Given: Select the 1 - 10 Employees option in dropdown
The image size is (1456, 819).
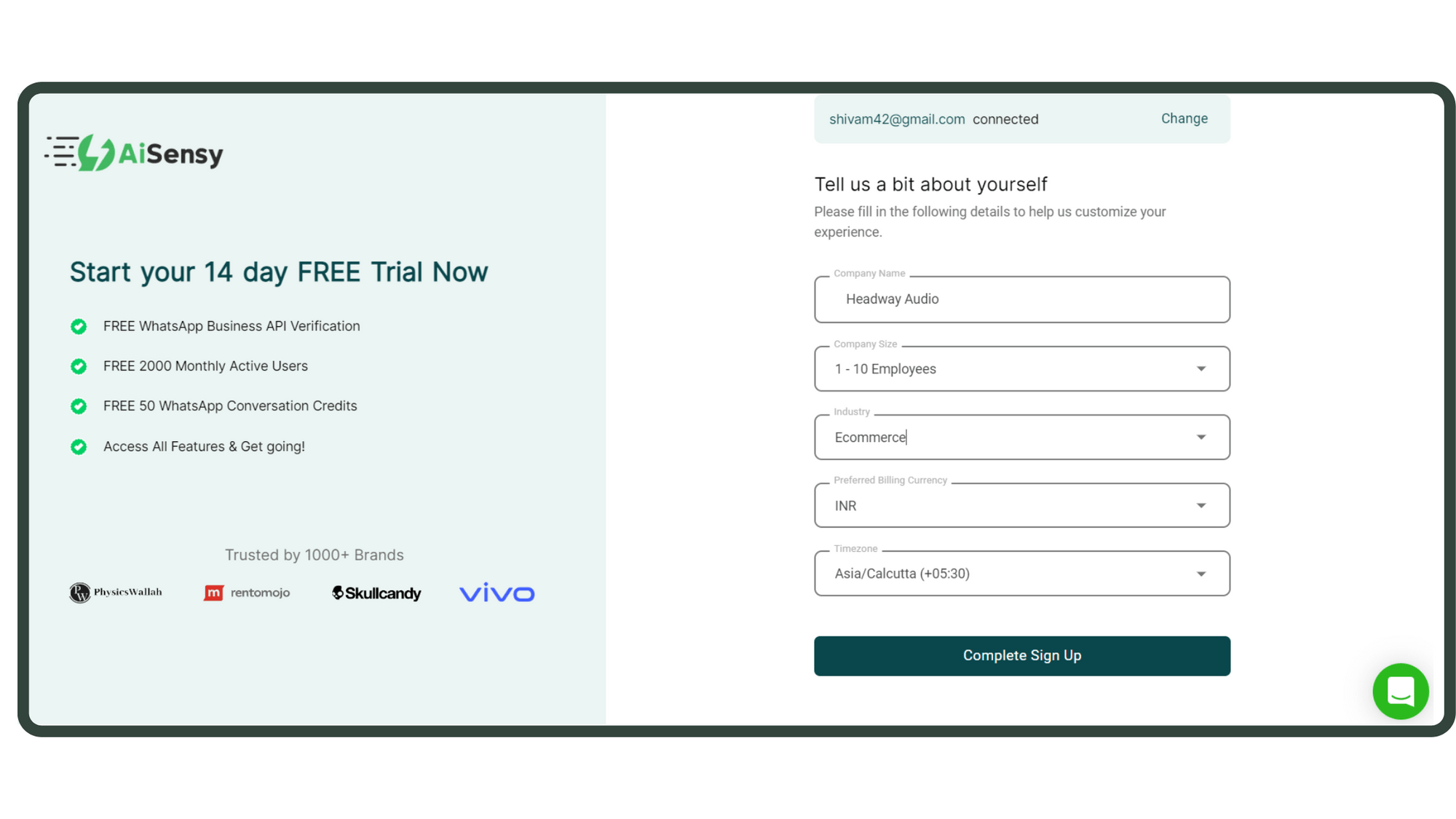Looking at the screenshot, I should [x=1021, y=368].
